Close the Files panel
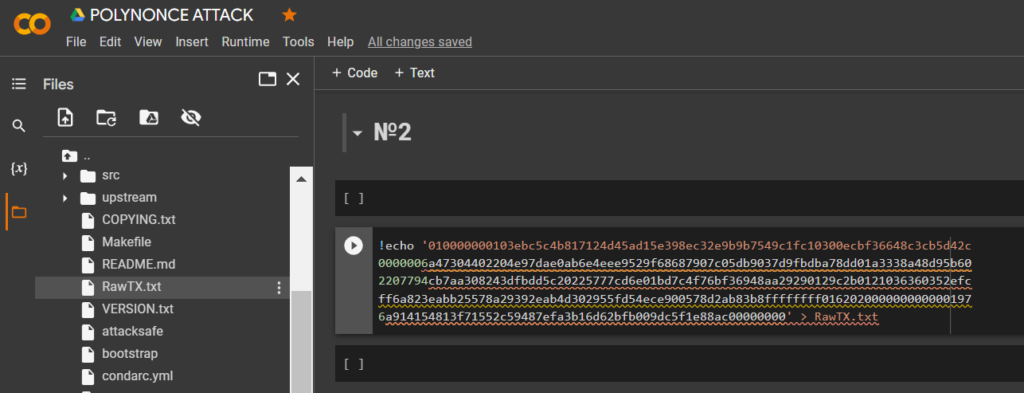The image size is (1024, 393). (x=293, y=80)
